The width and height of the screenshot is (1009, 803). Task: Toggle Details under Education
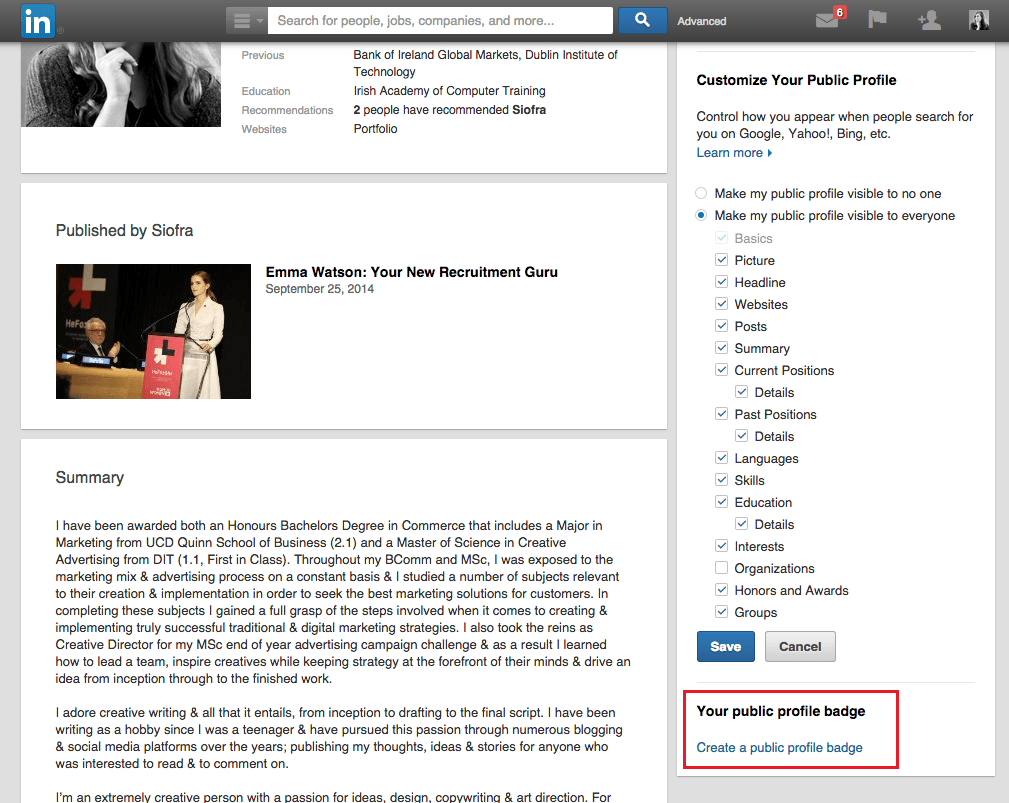click(x=741, y=524)
